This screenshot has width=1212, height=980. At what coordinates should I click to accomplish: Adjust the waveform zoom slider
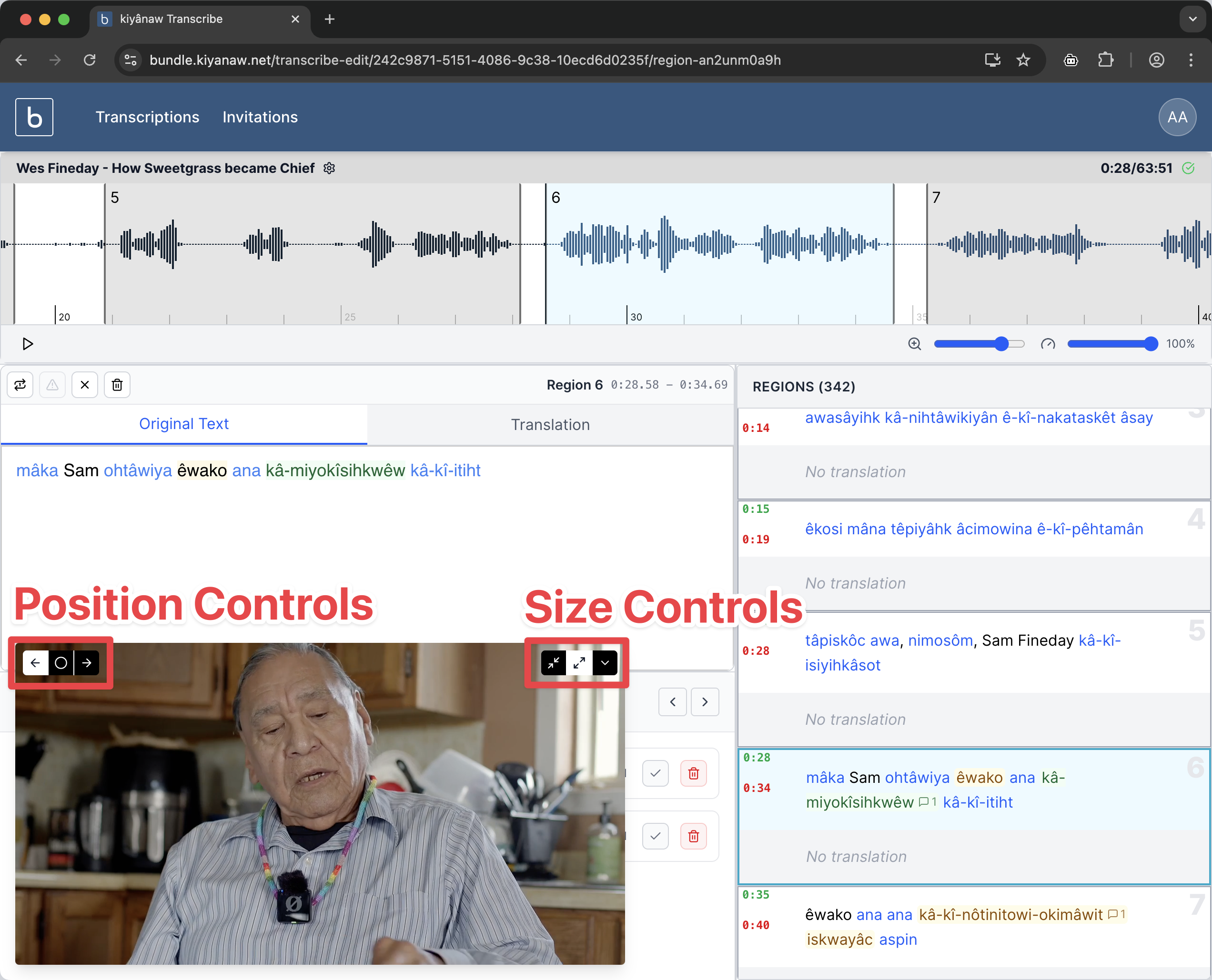coord(1001,344)
